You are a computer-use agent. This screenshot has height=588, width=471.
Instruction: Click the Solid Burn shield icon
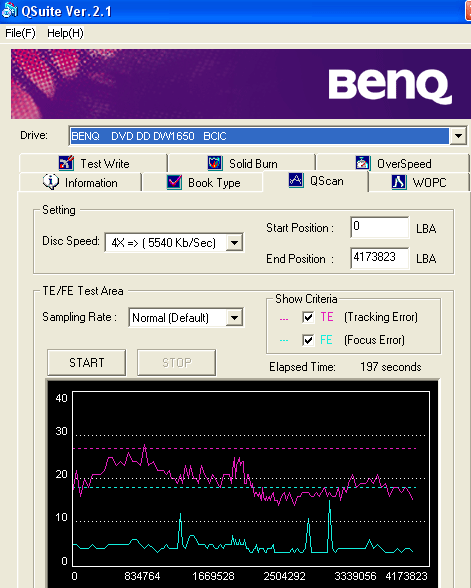coord(215,163)
